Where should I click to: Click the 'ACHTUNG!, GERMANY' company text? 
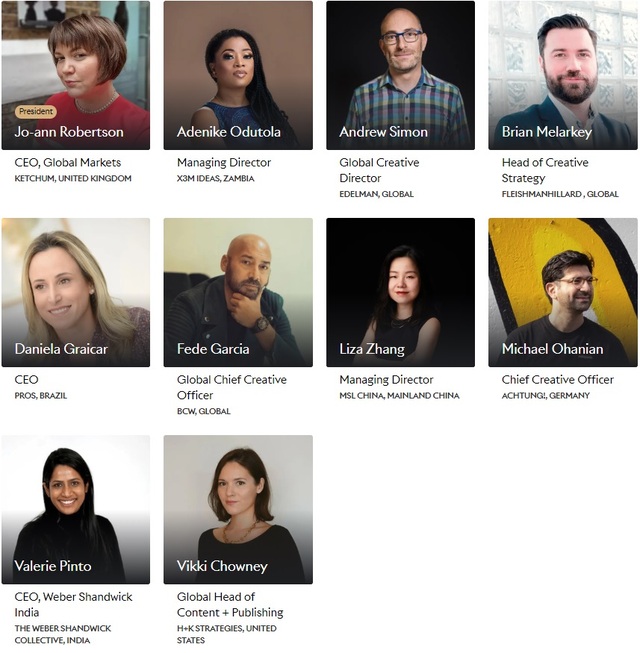pos(545,396)
